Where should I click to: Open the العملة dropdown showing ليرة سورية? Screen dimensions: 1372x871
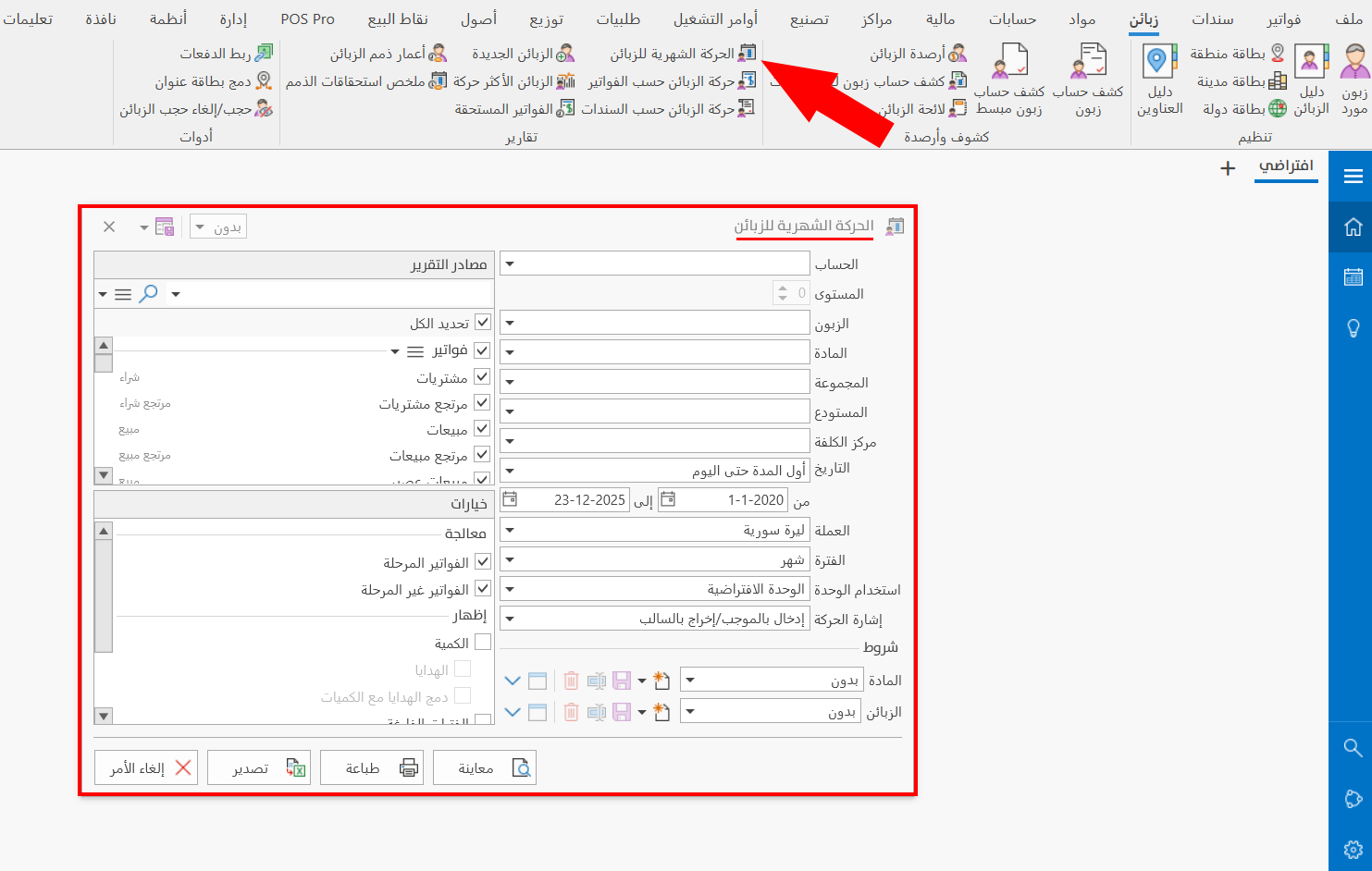coord(510,529)
